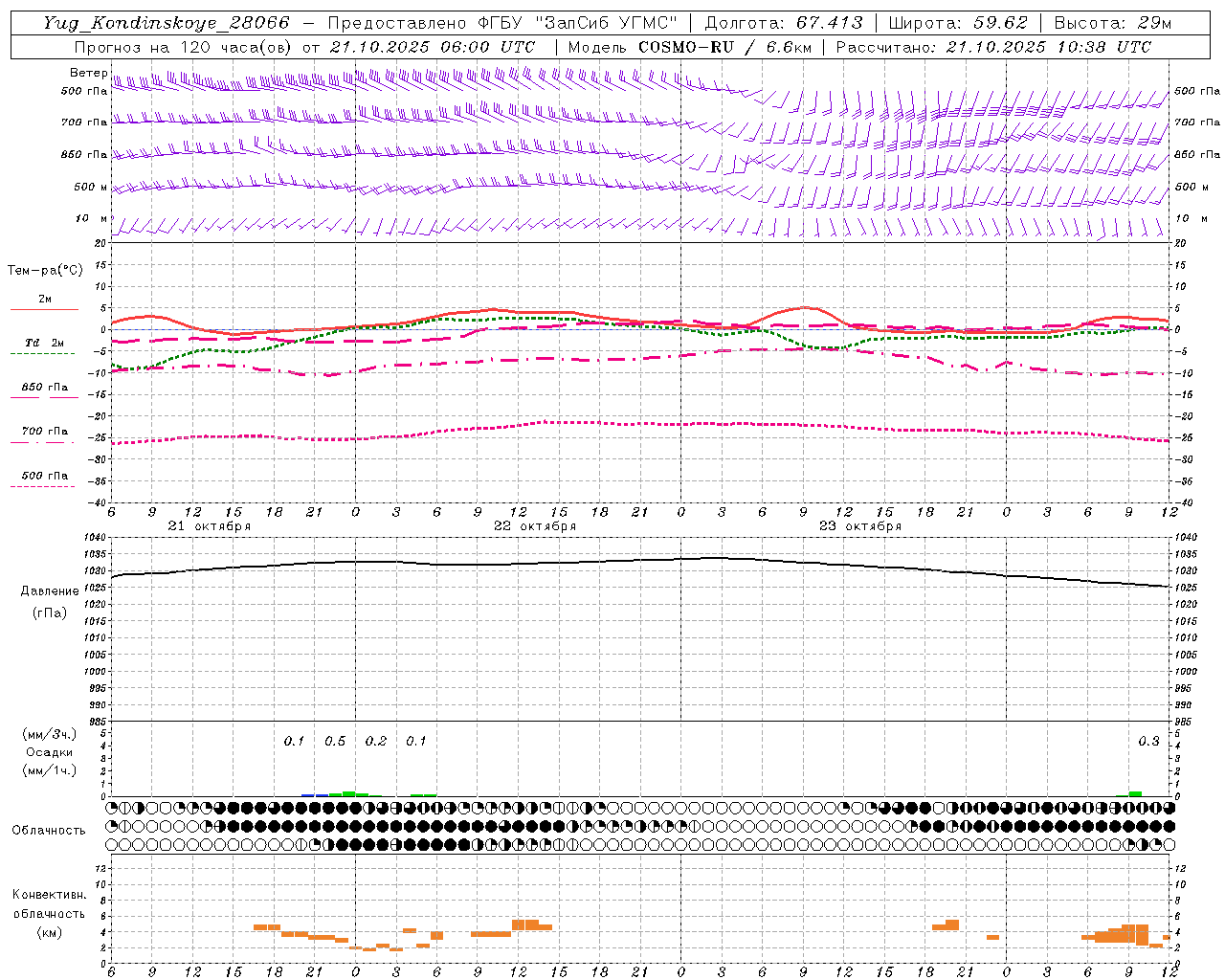Click the elevation text Высота: 29м
This screenshot has height=980, width=1225.
(1112, 23)
